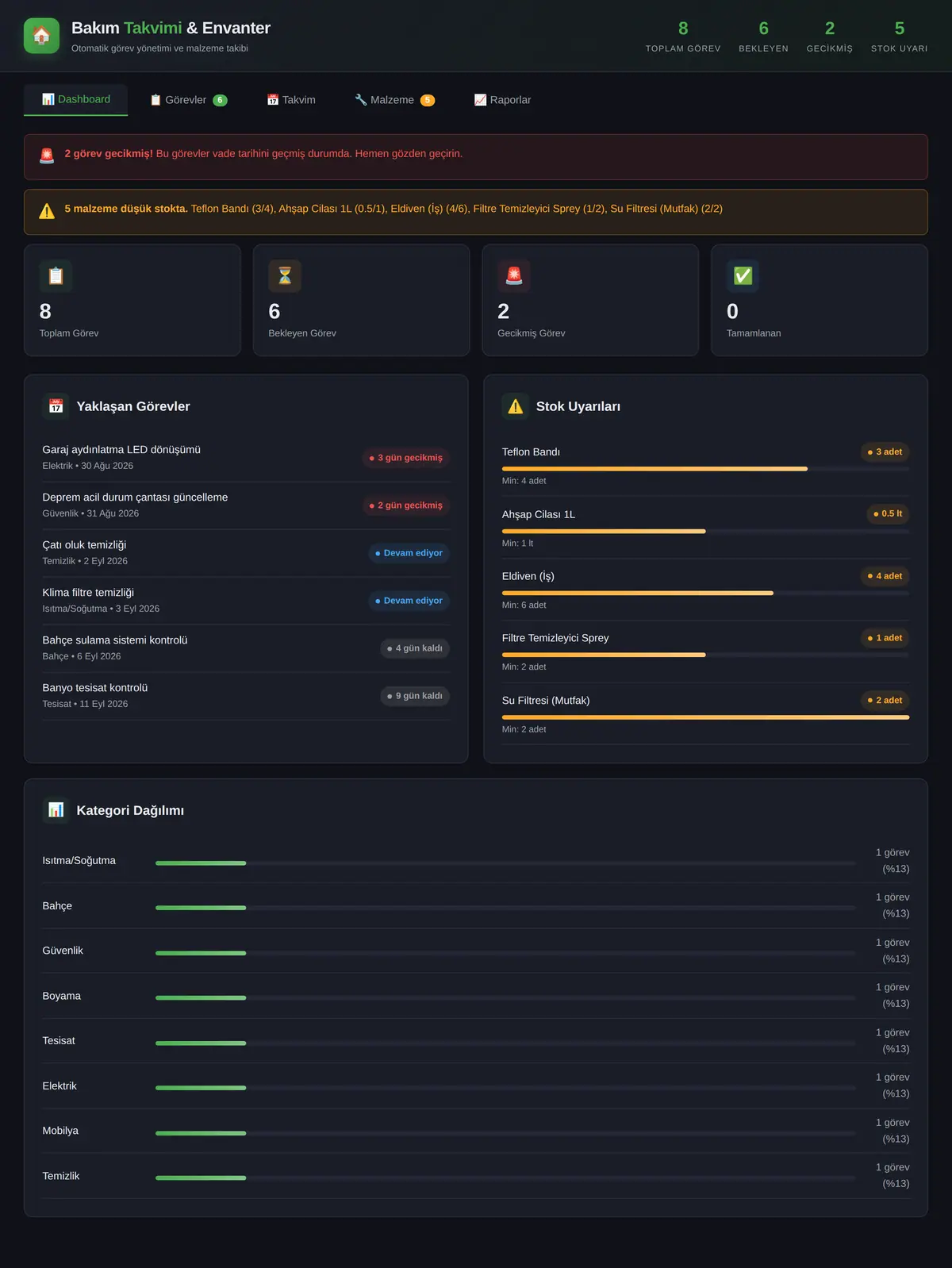Click the hourglass icon on Bekleyen Görev card
The width and height of the screenshot is (952, 1268).
tap(285, 275)
